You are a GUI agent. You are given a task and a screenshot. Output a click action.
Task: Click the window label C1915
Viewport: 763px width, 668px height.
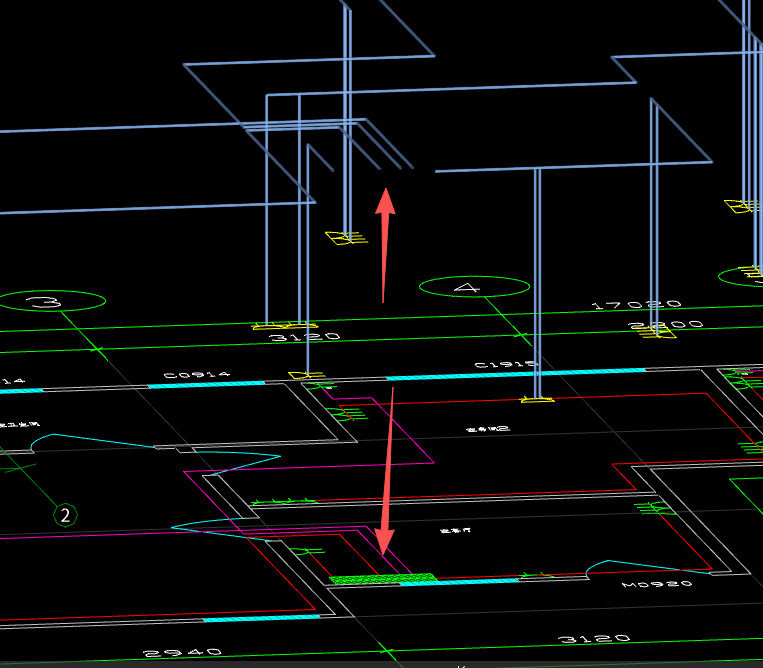tap(506, 364)
